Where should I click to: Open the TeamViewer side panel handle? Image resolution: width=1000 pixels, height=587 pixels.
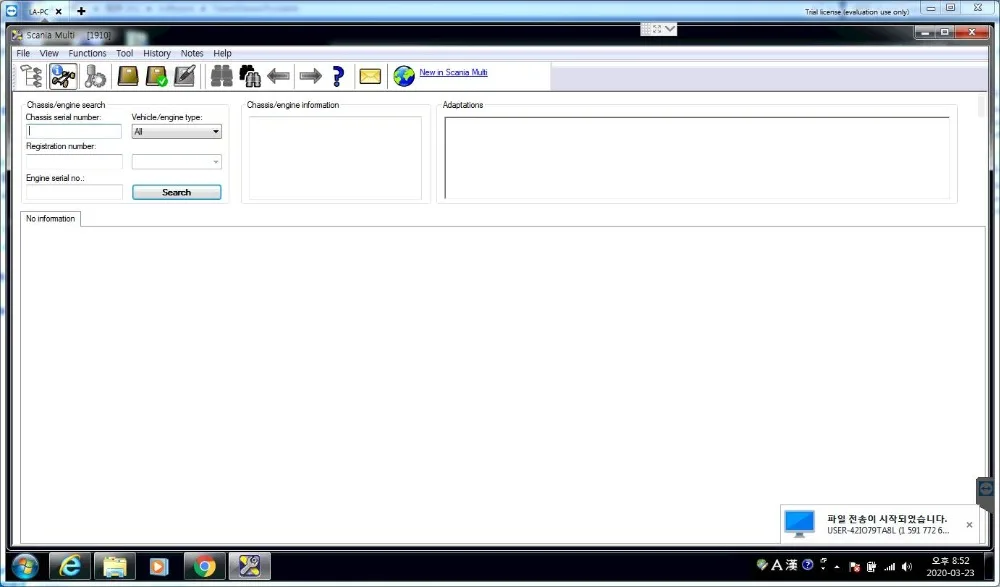click(x=986, y=489)
